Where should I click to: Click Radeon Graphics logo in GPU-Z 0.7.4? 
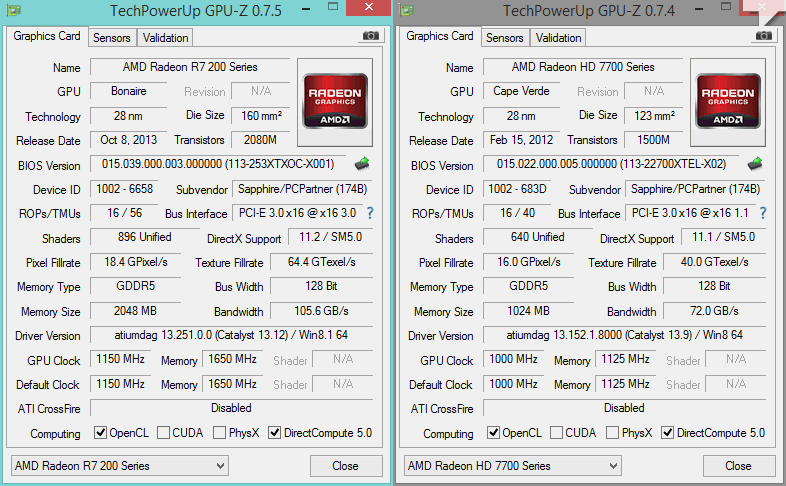728,102
